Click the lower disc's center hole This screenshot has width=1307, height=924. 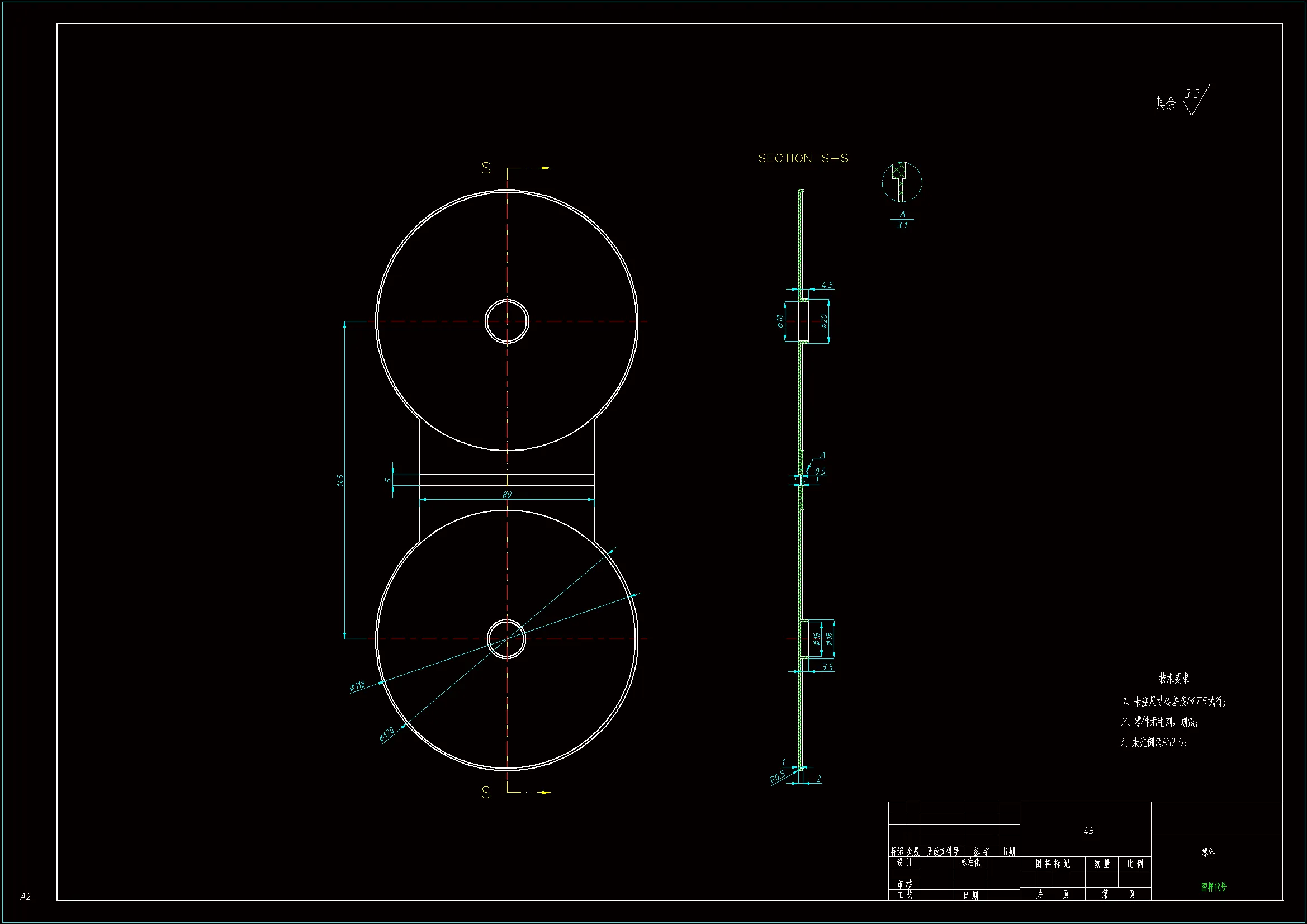click(x=506, y=639)
